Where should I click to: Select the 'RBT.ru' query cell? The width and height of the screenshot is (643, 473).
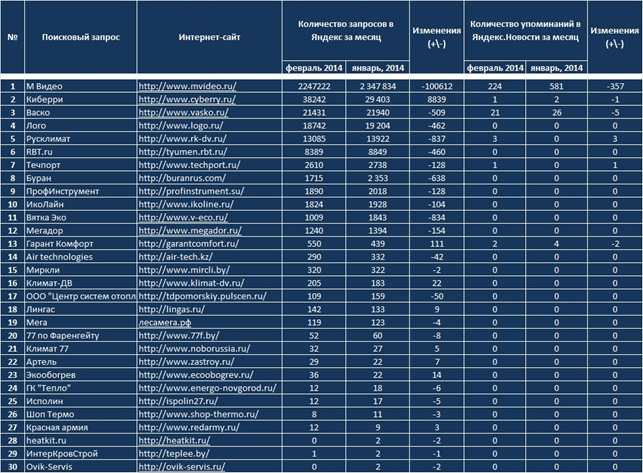80,152
